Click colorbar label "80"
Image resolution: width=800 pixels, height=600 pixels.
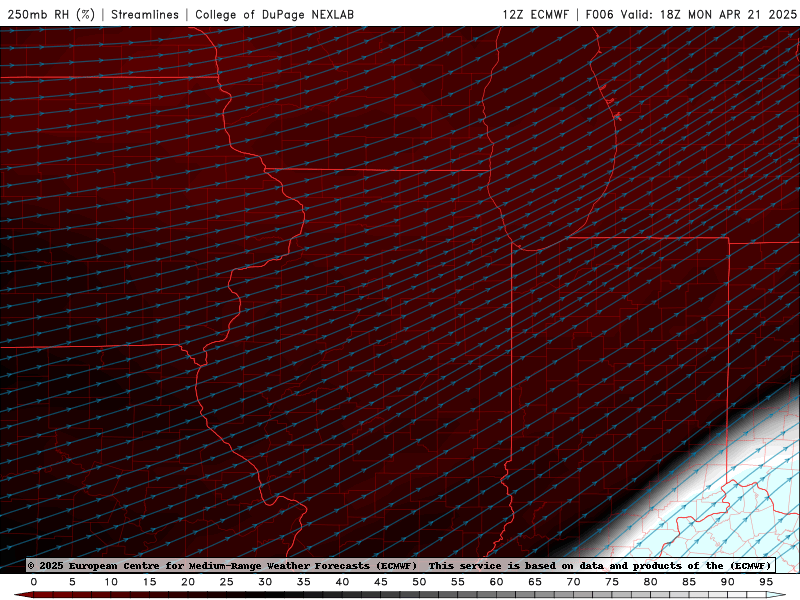[650, 582]
